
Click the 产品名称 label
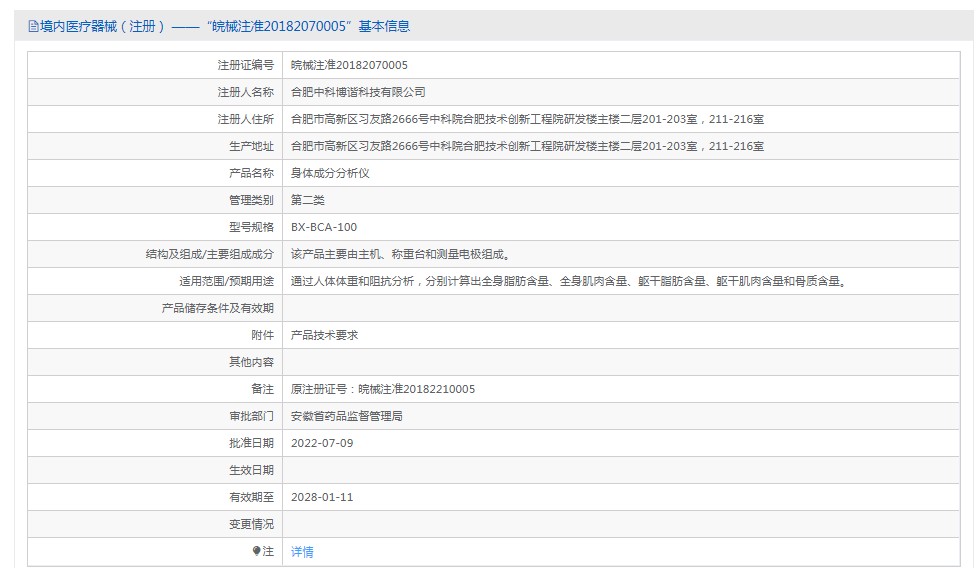click(x=251, y=173)
